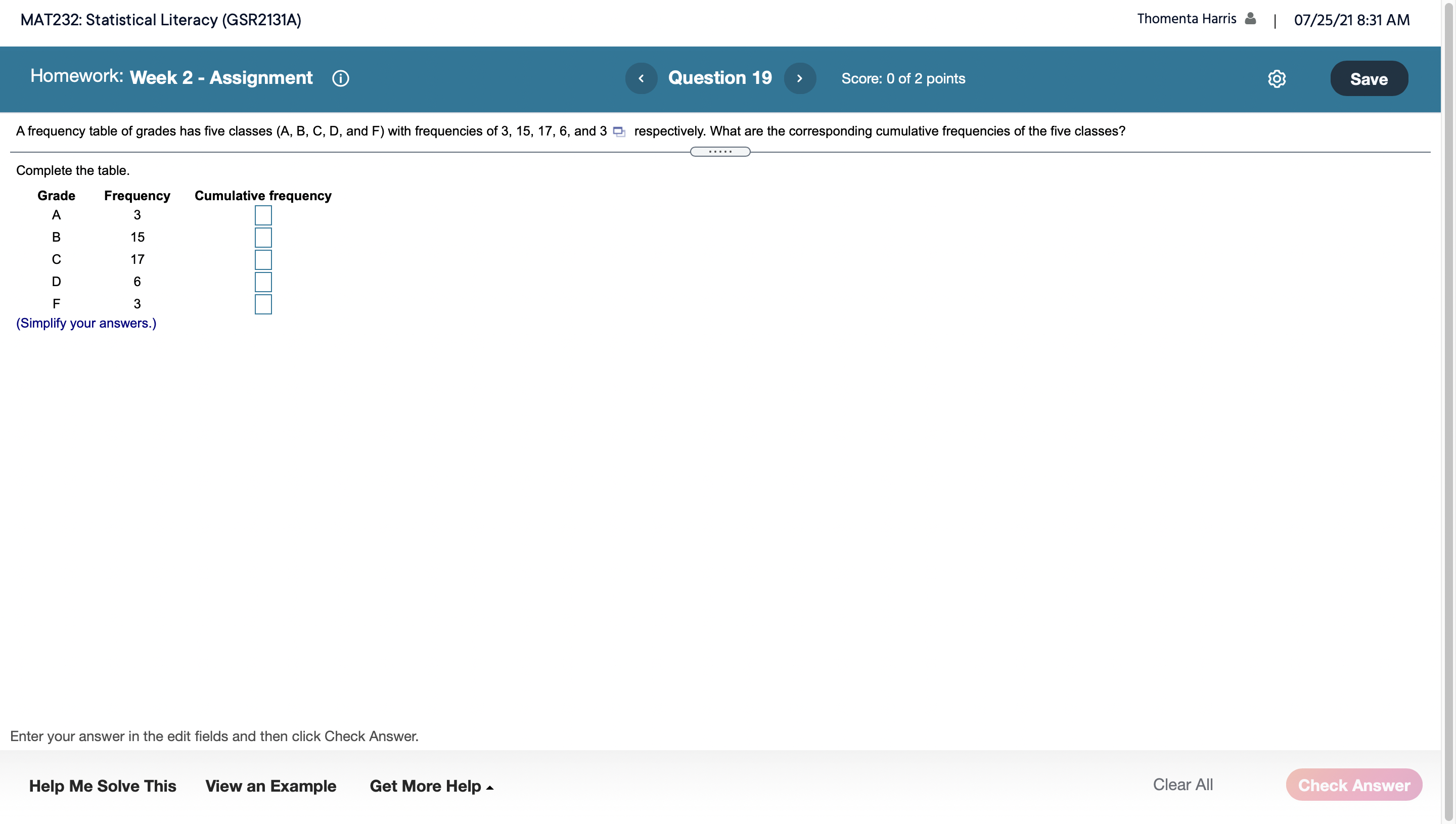Click the Clear All link
The height and width of the screenshot is (824, 1456).
pos(1182,785)
